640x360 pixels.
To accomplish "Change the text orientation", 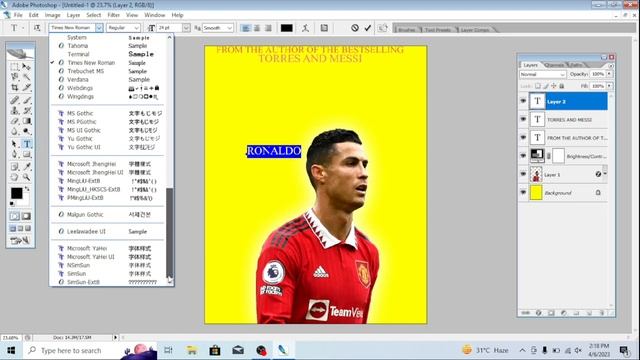I will (37, 28).
